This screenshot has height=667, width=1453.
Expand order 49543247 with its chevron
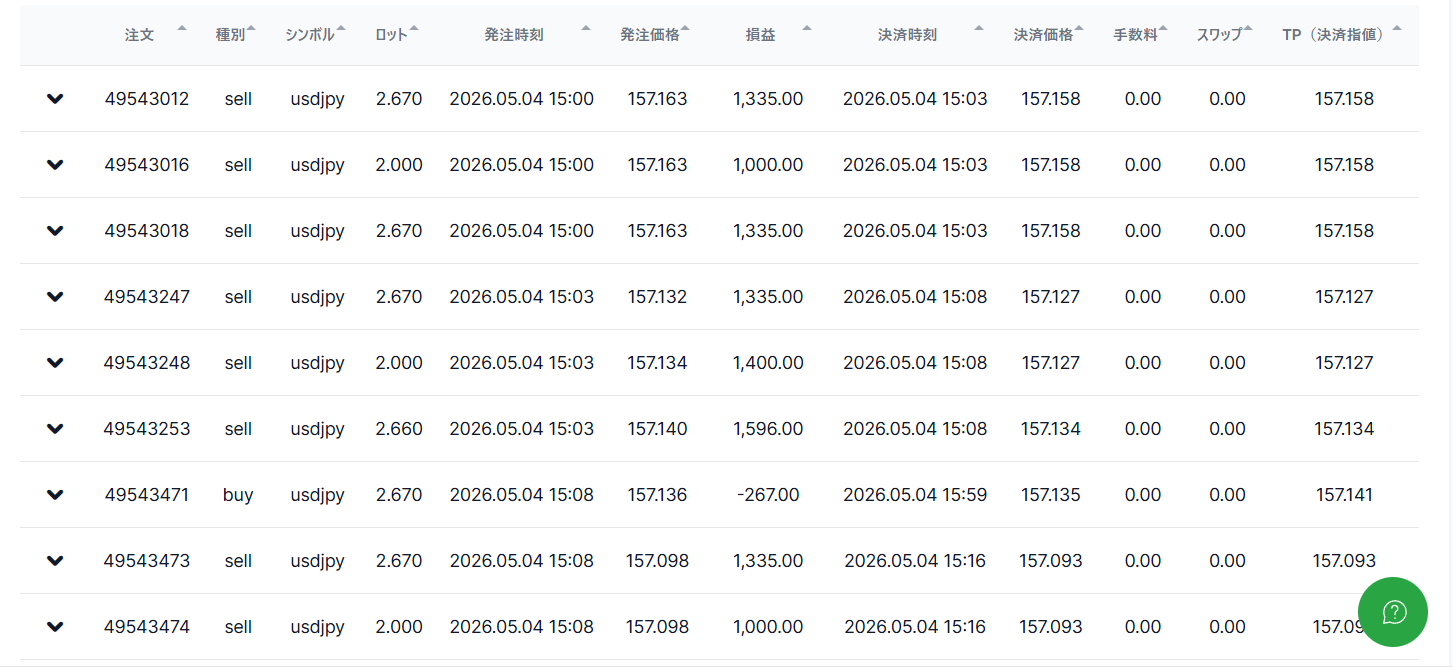coord(55,297)
